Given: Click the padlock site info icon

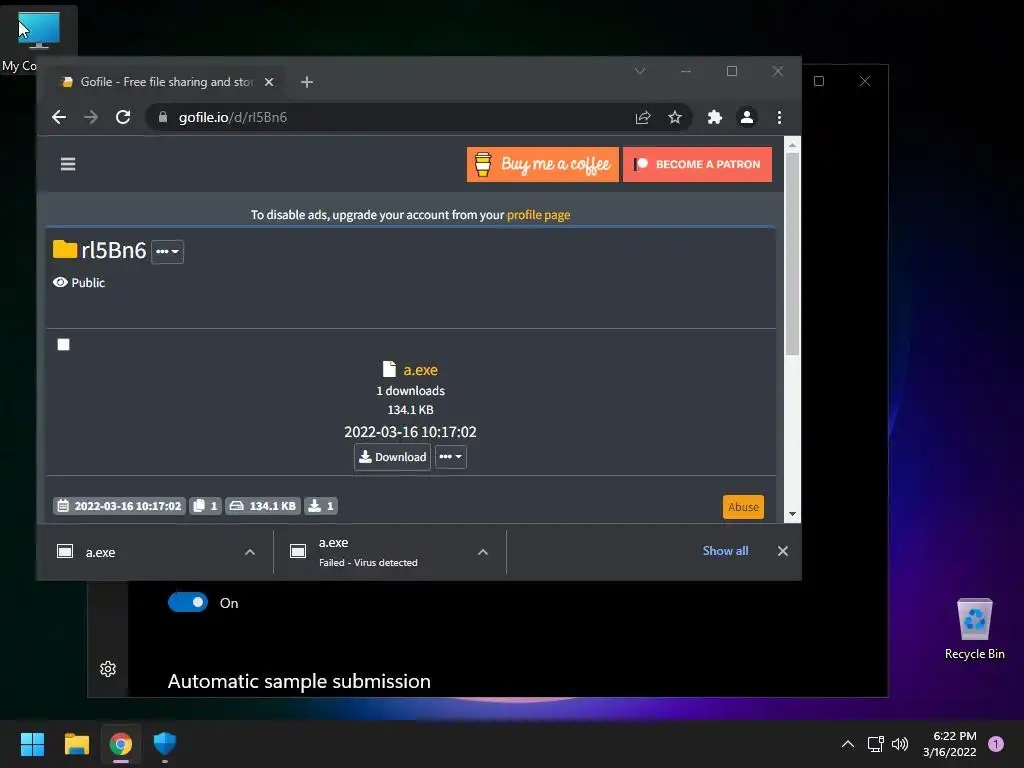Looking at the screenshot, I should coord(163,118).
